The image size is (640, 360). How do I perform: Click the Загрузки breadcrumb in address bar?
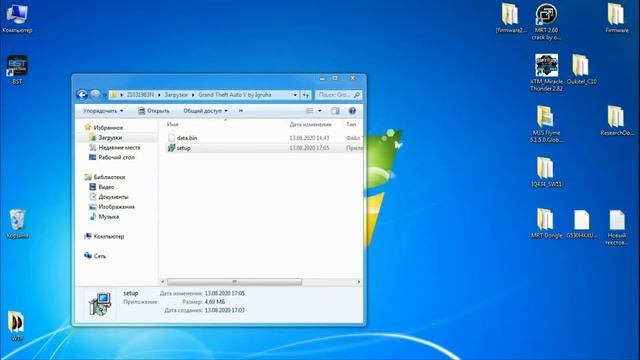point(176,95)
